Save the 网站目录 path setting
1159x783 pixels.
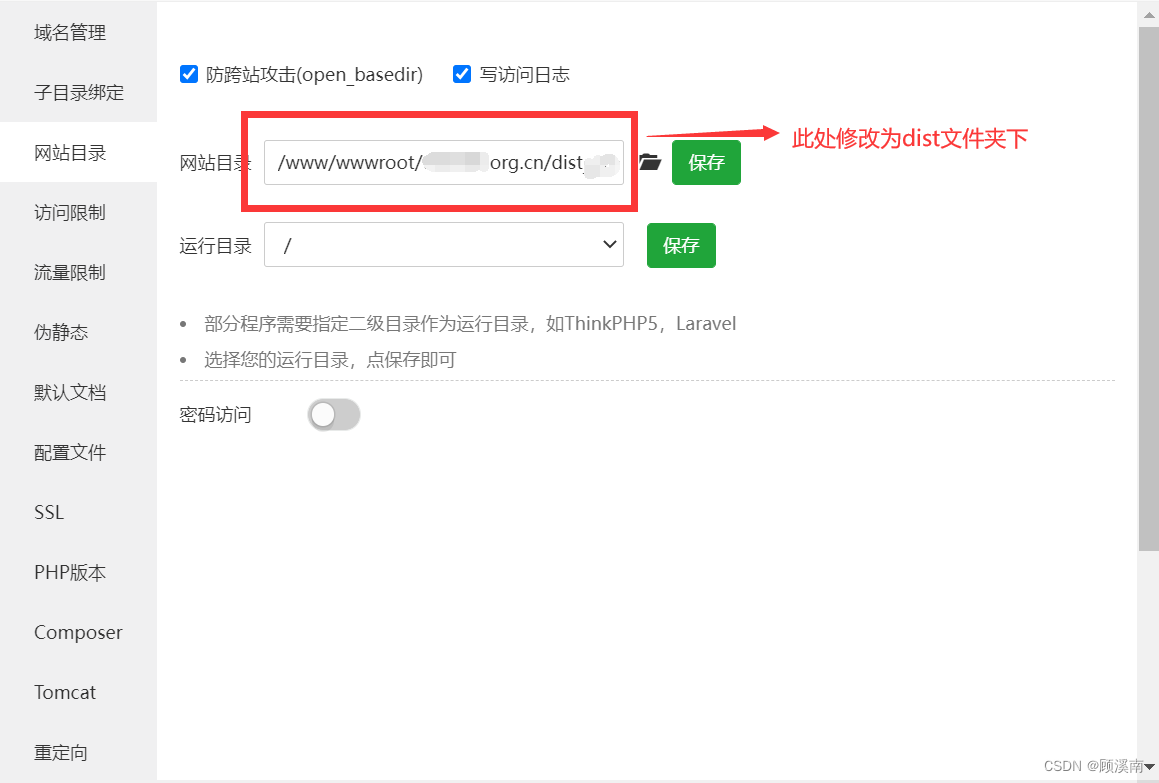click(x=706, y=162)
